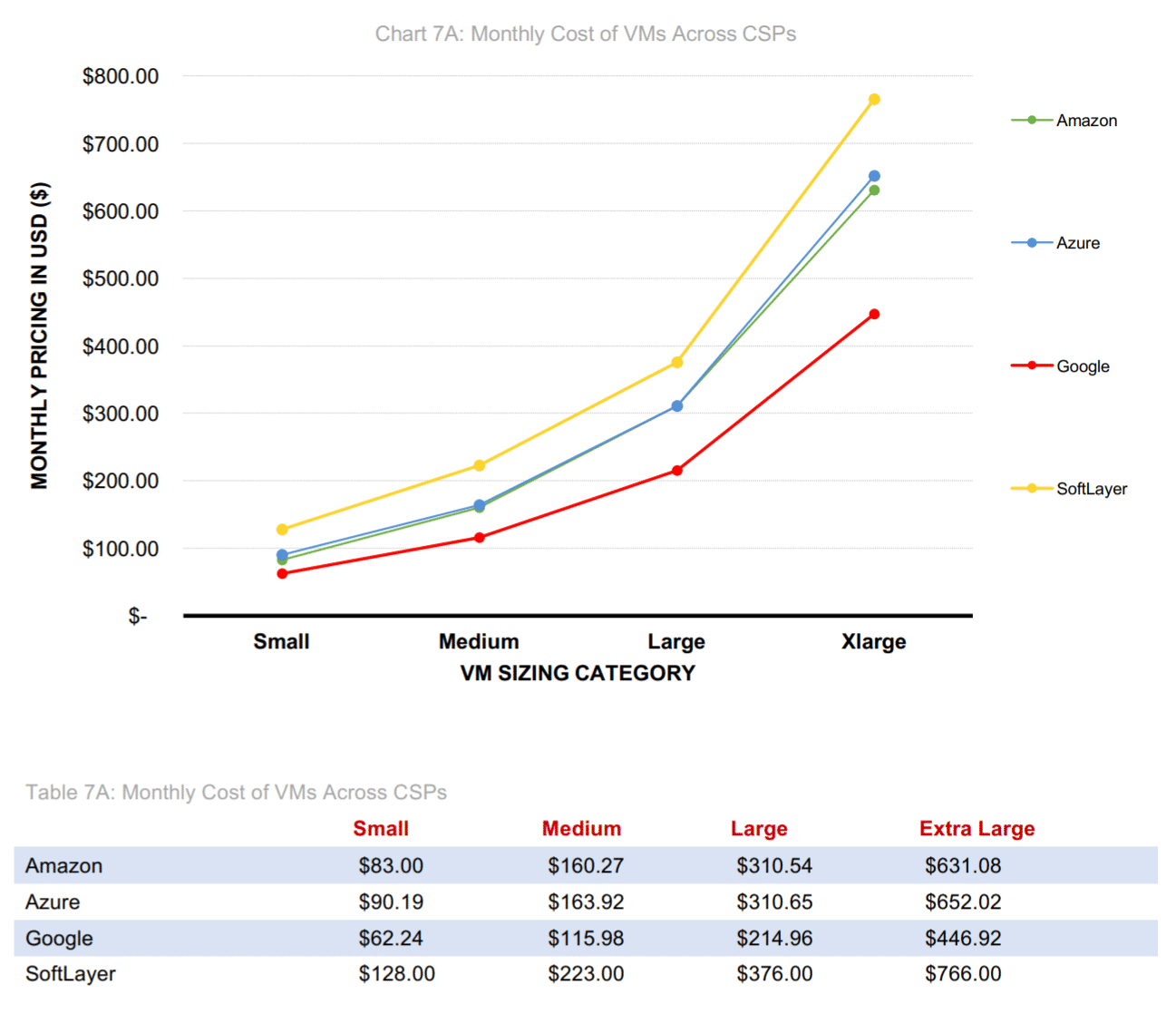Click the 'Small' table column header
The height and width of the screenshot is (1033, 1176).
coord(381,829)
